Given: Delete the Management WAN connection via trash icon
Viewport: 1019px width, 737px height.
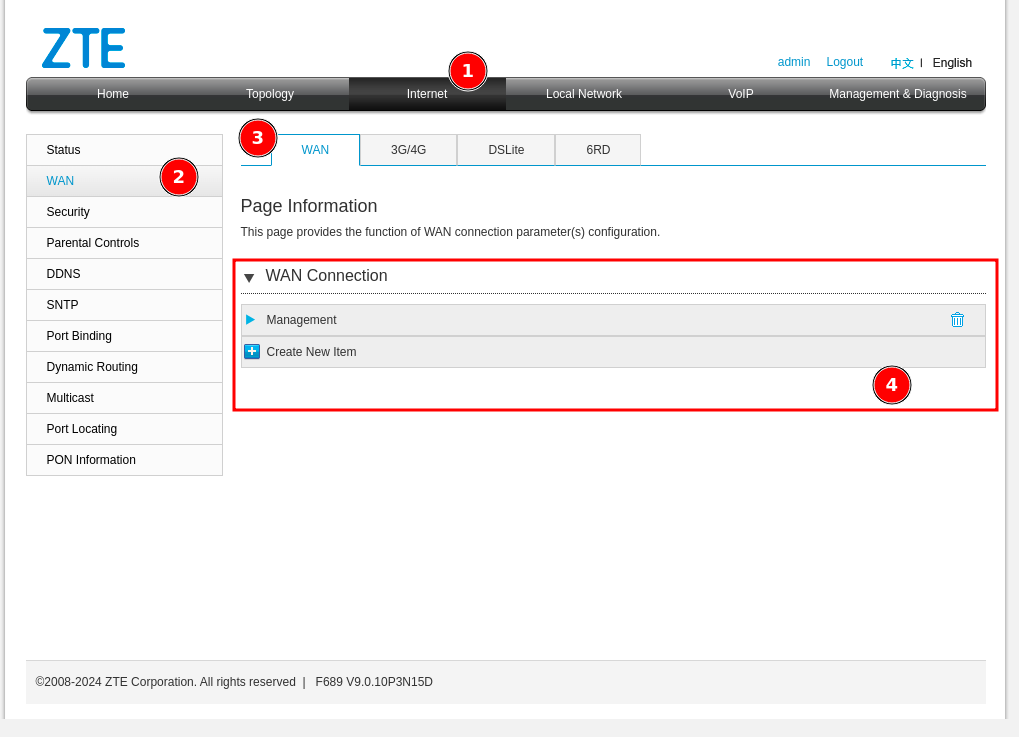Looking at the screenshot, I should click(x=957, y=320).
